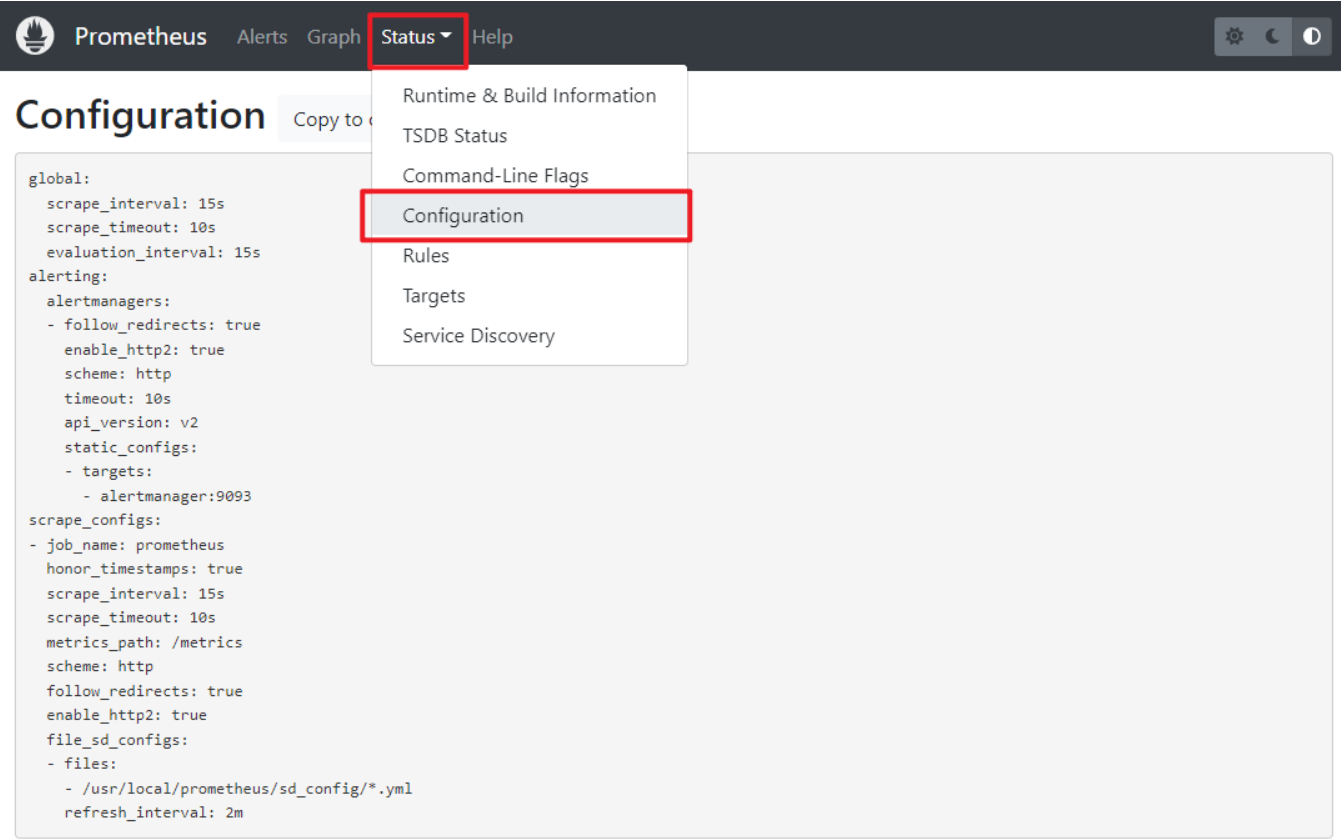Click the '- targets:' line
The width and height of the screenshot is (1341, 840).
tap(109, 471)
